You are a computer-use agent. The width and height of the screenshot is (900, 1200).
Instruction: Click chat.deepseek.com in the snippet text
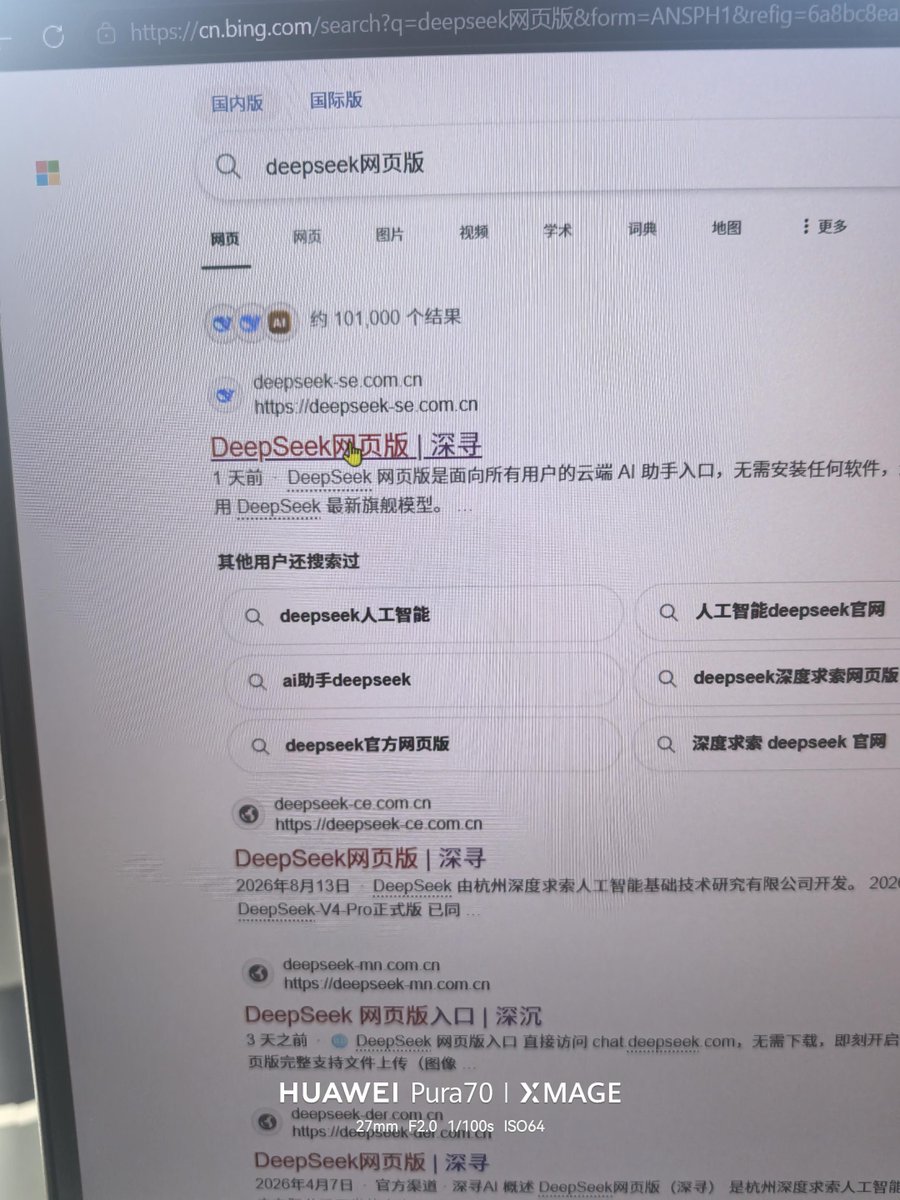point(663,1041)
